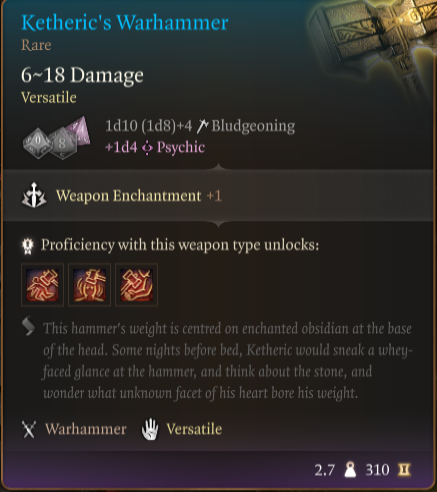Click the proficiency badge icon
The width and height of the screenshot is (437, 492).
[x=28, y=246]
